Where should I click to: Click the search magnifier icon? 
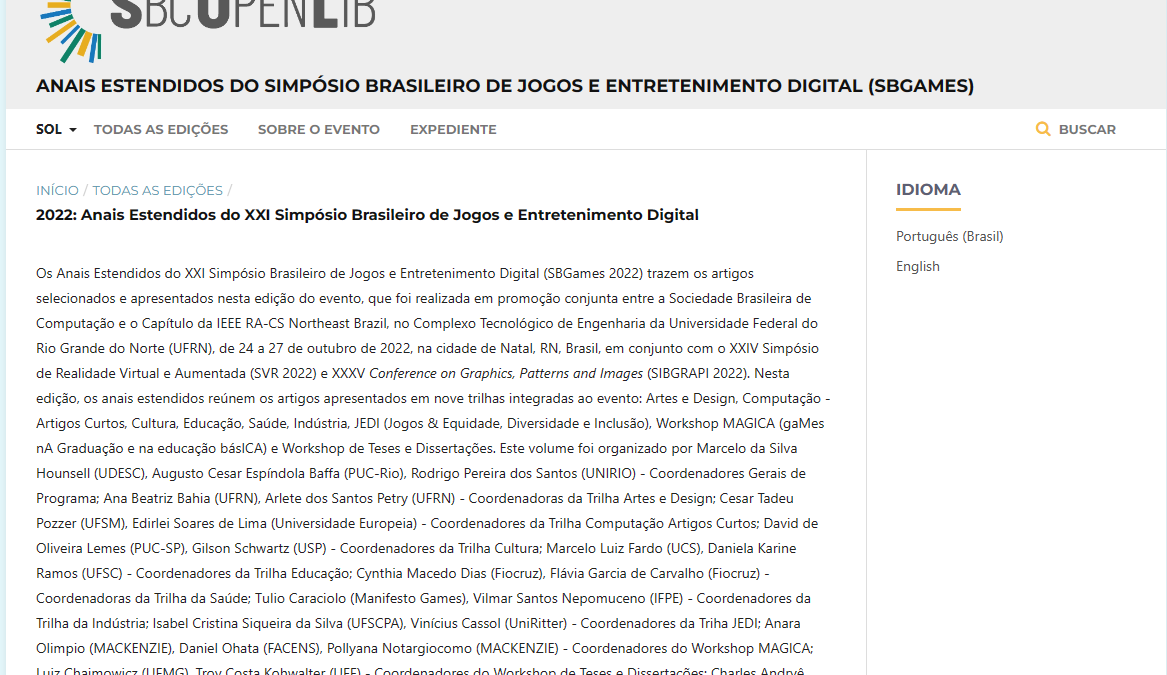[1043, 129]
